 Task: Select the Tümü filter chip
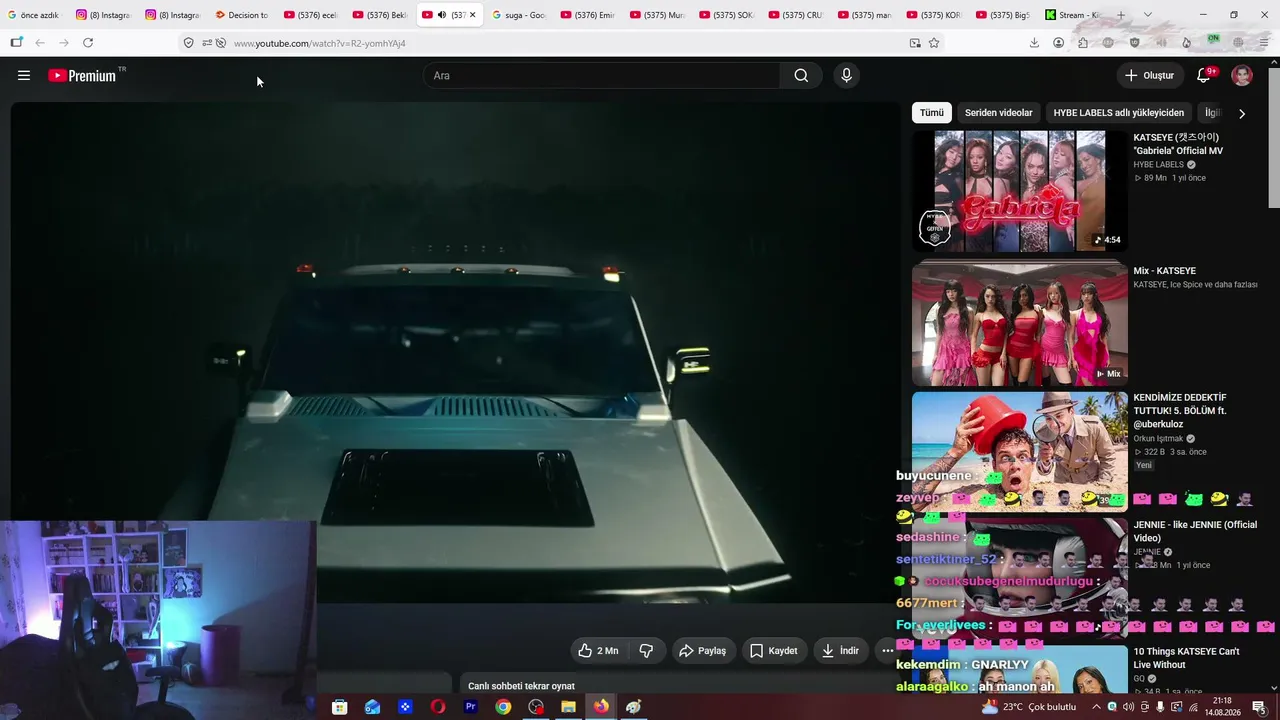tap(931, 113)
